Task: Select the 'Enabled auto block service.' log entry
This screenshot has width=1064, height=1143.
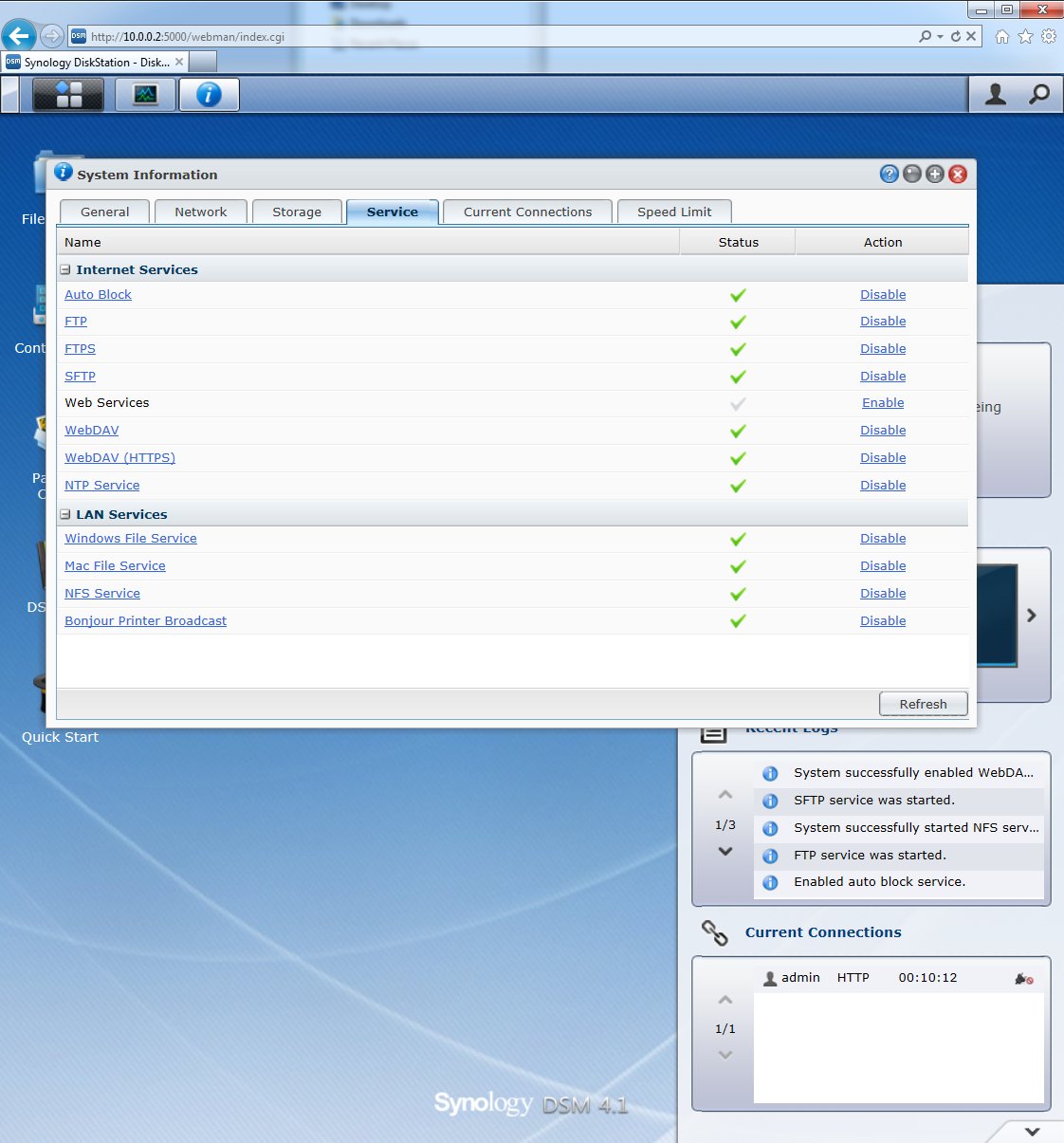Action: [899, 882]
